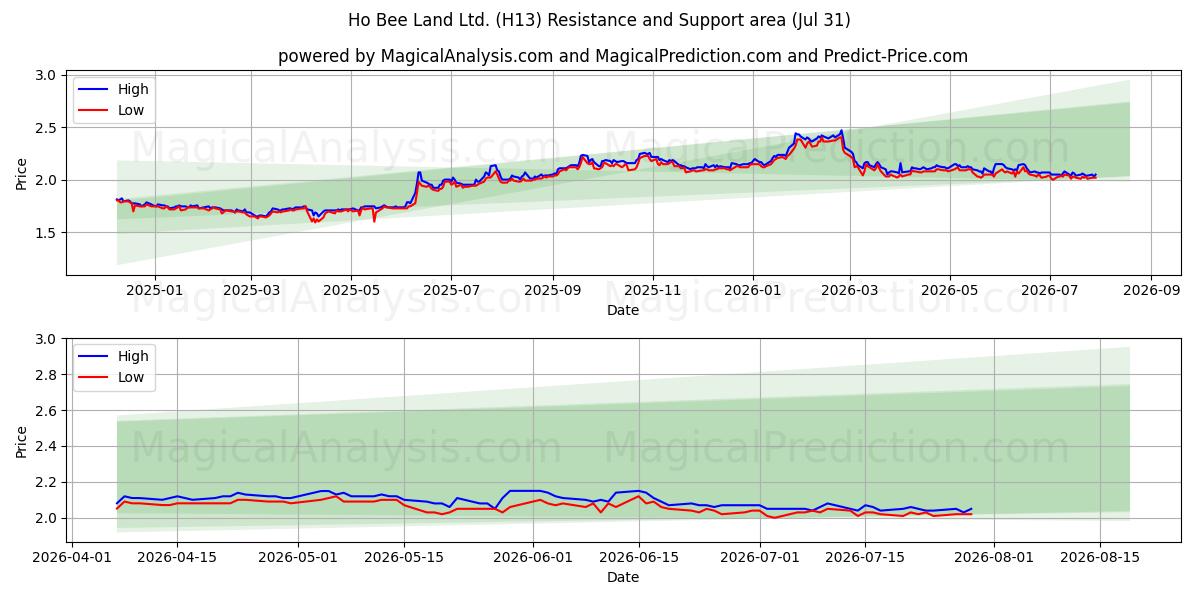The height and width of the screenshot is (600, 1200).
Task: Click the 'Date' axis label under top chart
Action: (x=623, y=311)
